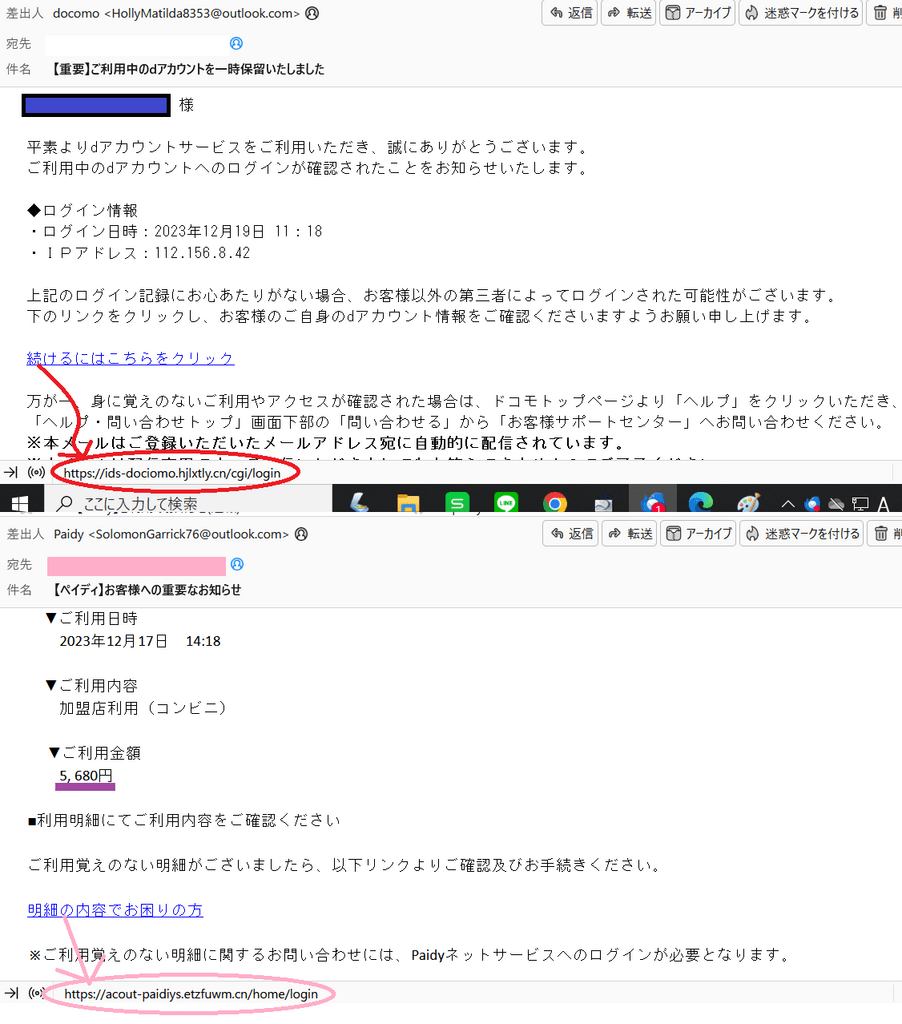Click Forward (転送) in the docomo email
This screenshot has width=902, height=1024.
coord(630,13)
